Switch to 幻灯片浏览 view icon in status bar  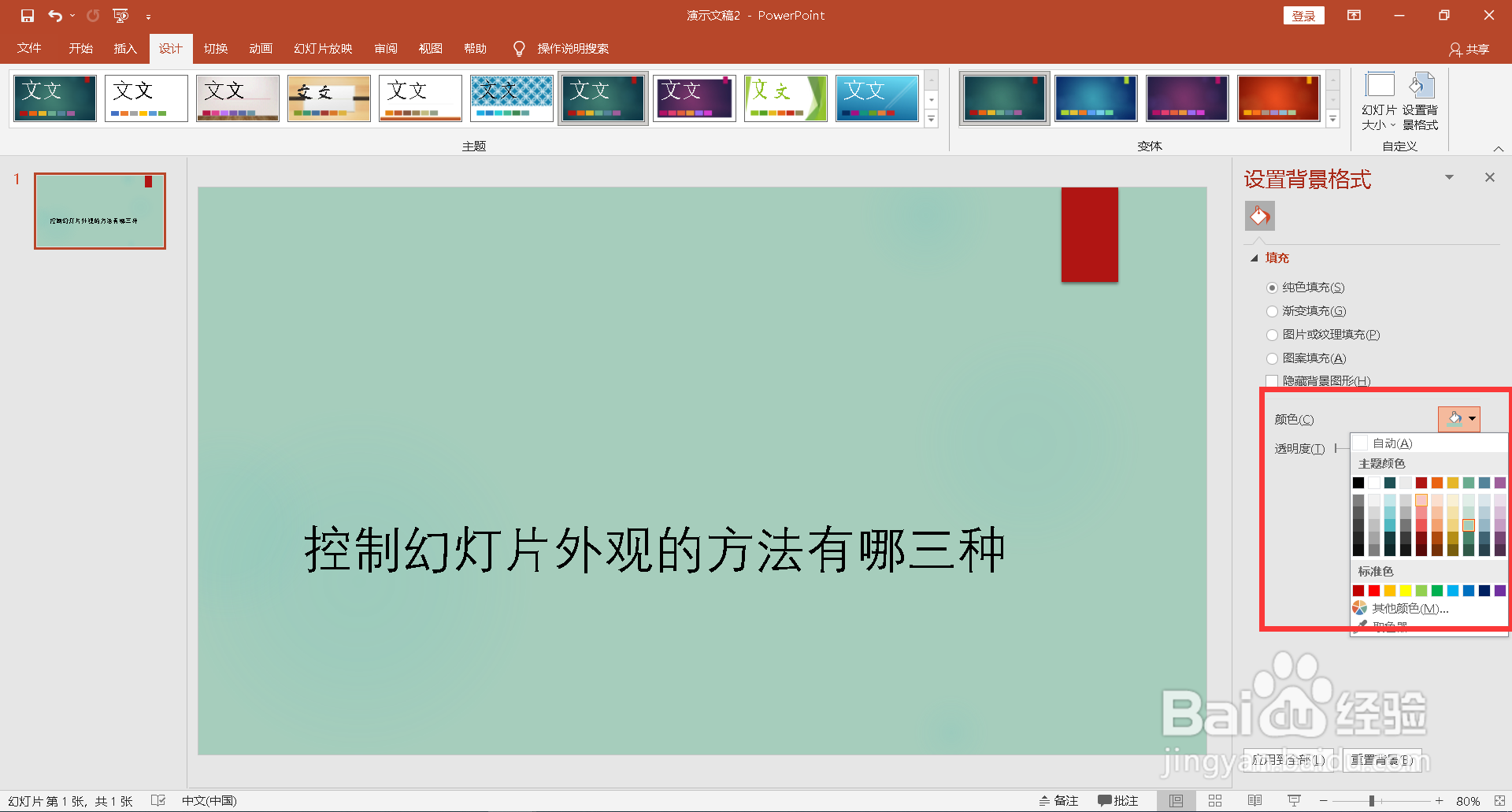[x=1215, y=800]
